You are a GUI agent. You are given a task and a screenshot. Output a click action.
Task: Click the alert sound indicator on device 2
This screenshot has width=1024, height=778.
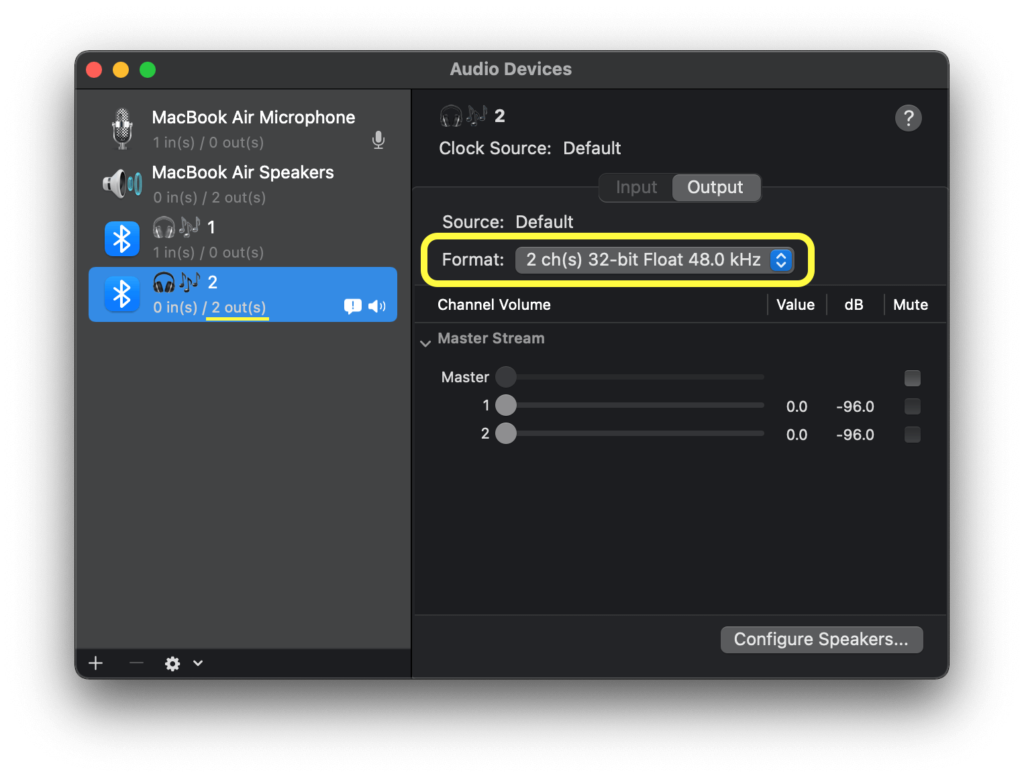353,306
